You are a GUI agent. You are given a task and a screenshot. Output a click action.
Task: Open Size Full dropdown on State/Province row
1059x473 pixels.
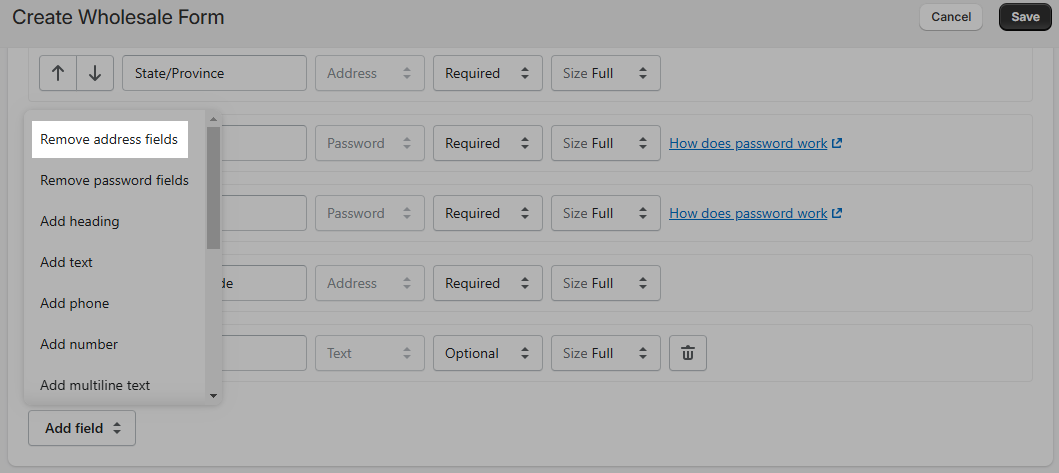[606, 73]
